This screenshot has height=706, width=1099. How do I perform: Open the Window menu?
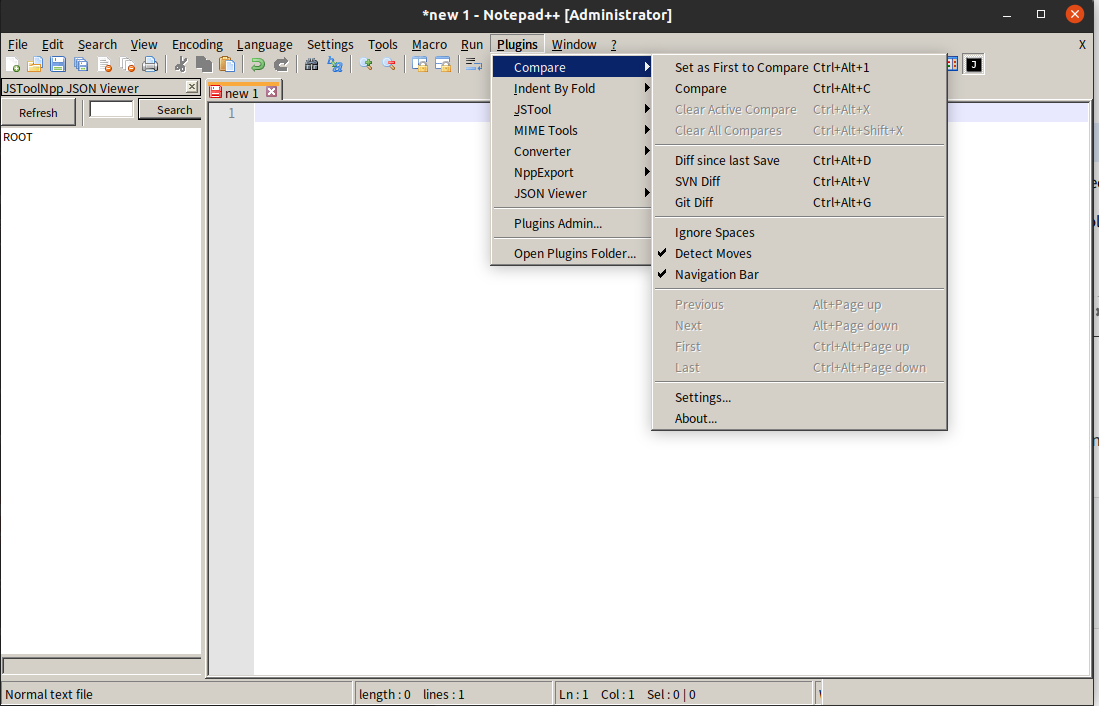coord(574,44)
